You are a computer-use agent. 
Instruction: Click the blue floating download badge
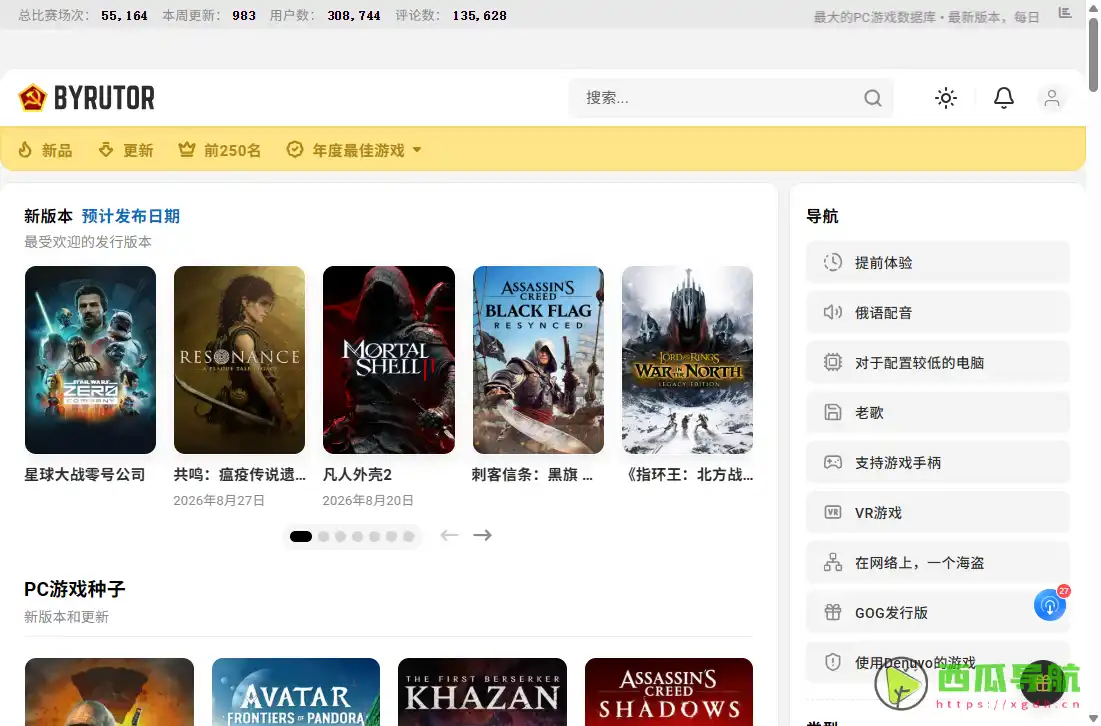tap(1050, 605)
